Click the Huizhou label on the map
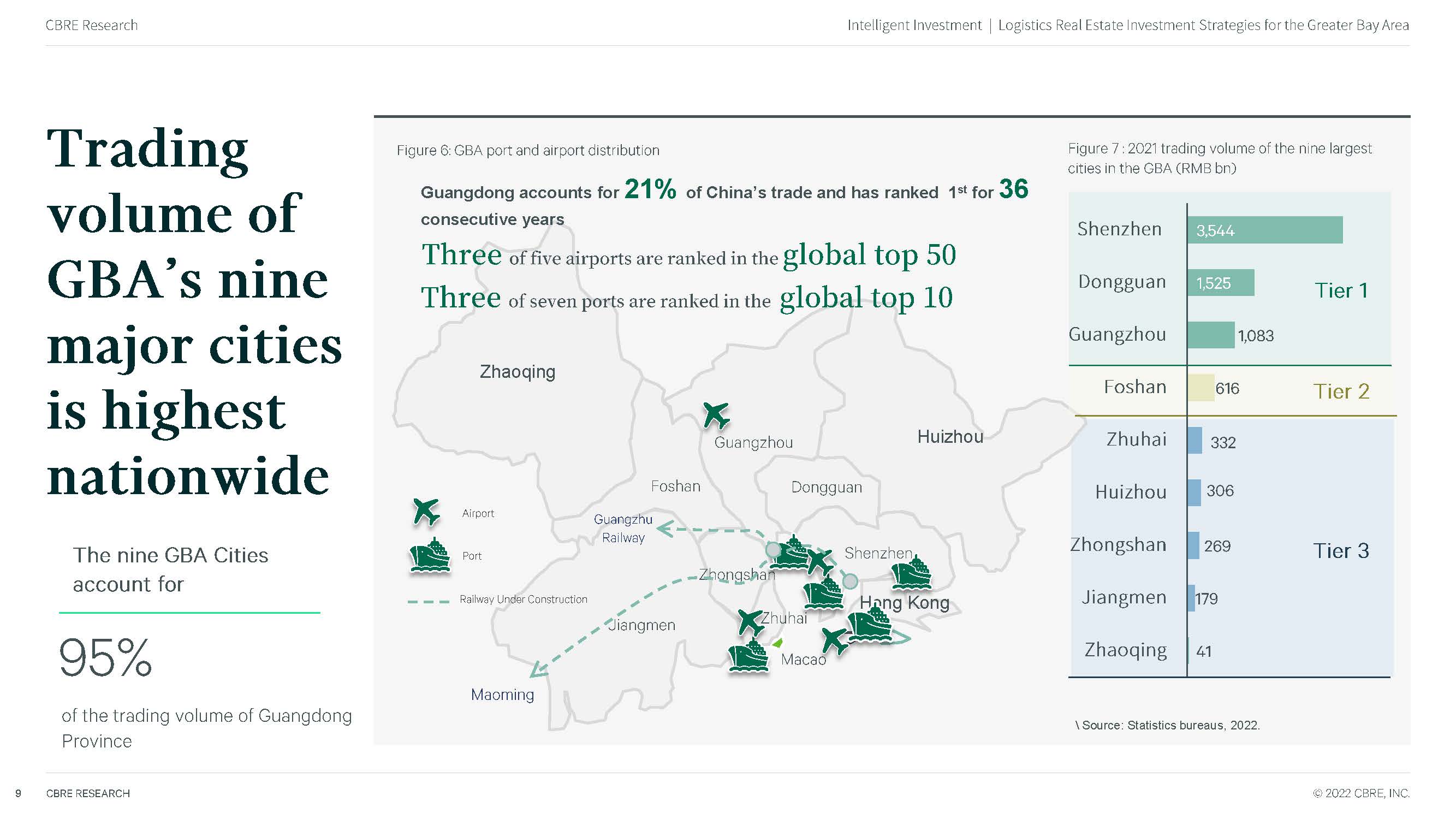Image resolution: width=1456 pixels, height=819 pixels. 949,436
